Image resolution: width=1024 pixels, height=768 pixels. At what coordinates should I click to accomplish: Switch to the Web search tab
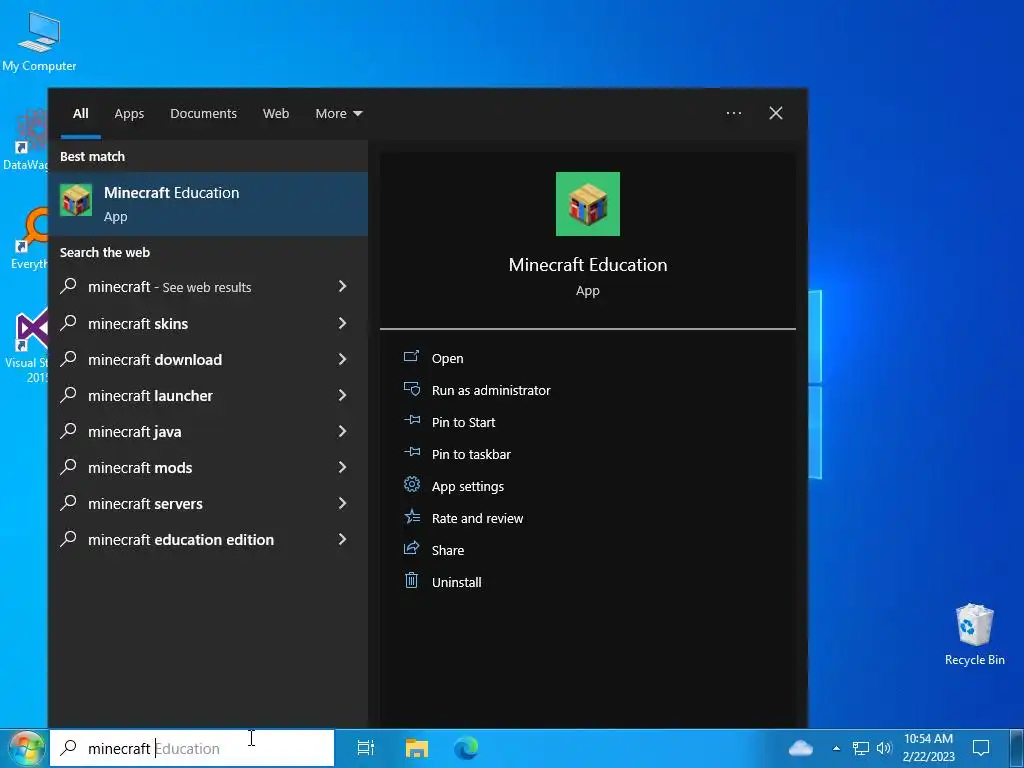point(276,114)
